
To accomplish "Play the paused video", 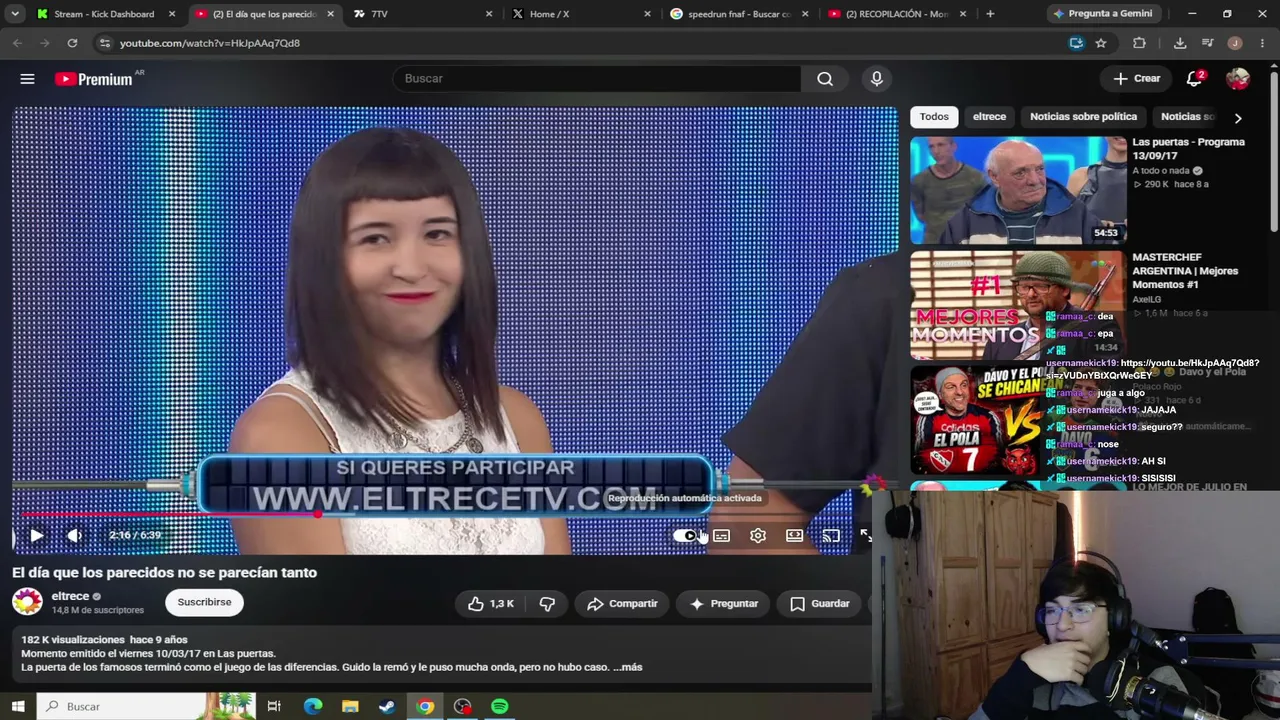I will coord(36,535).
